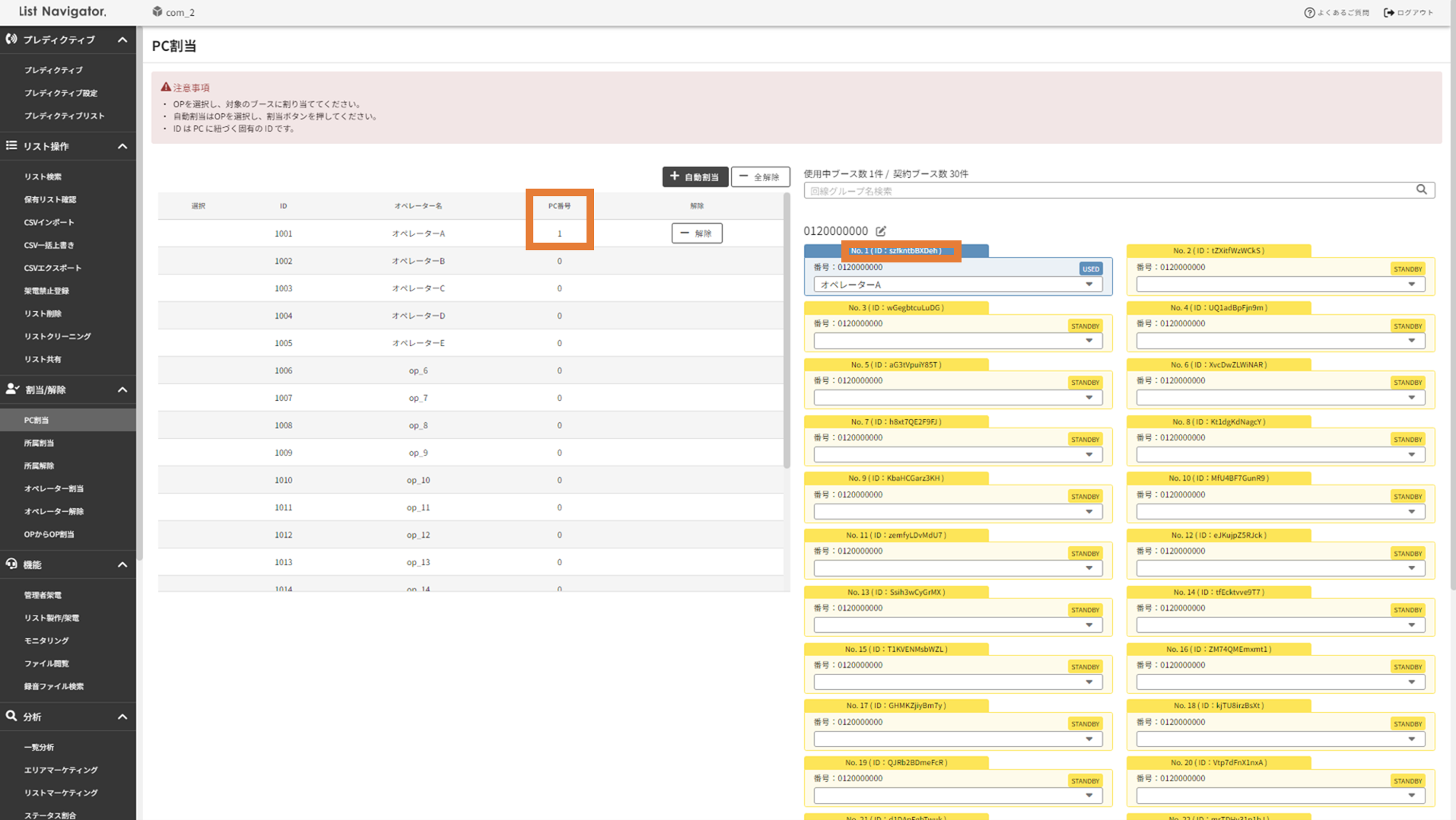1456x820 pixels.
Task: Open operator dropdown for booth No. 7
Action: (x=958, y=455)
